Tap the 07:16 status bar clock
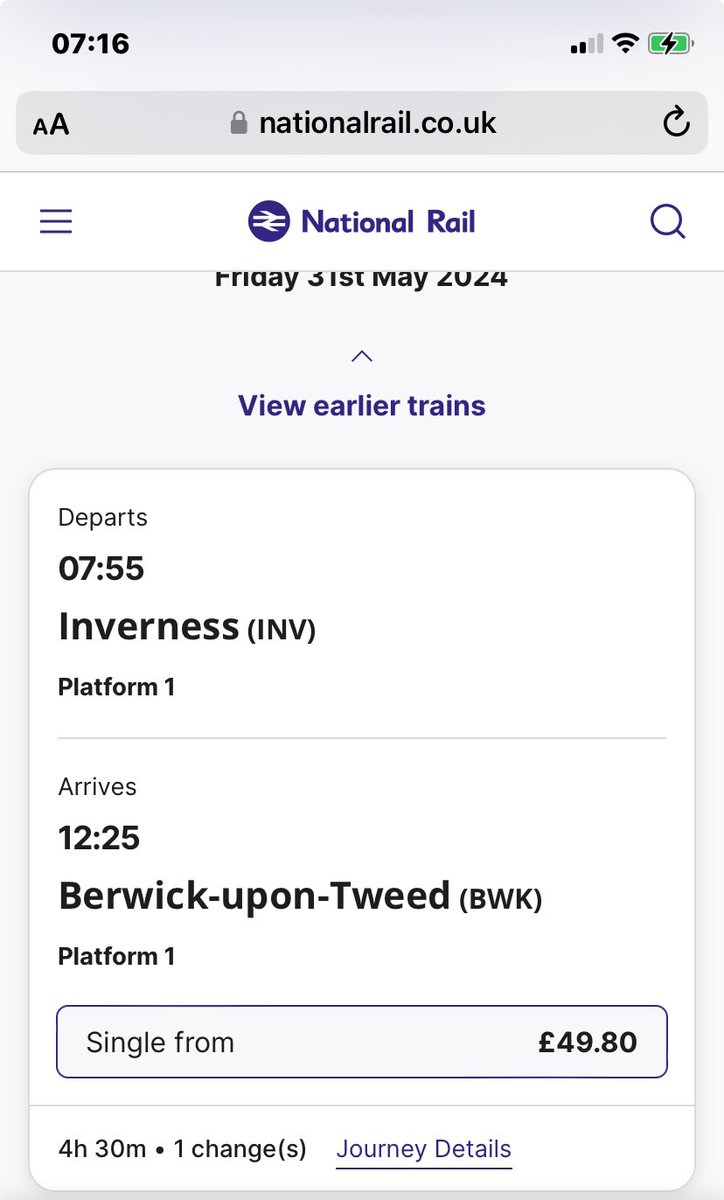This screenshot has height=1200, width=724. pos(90,44)
